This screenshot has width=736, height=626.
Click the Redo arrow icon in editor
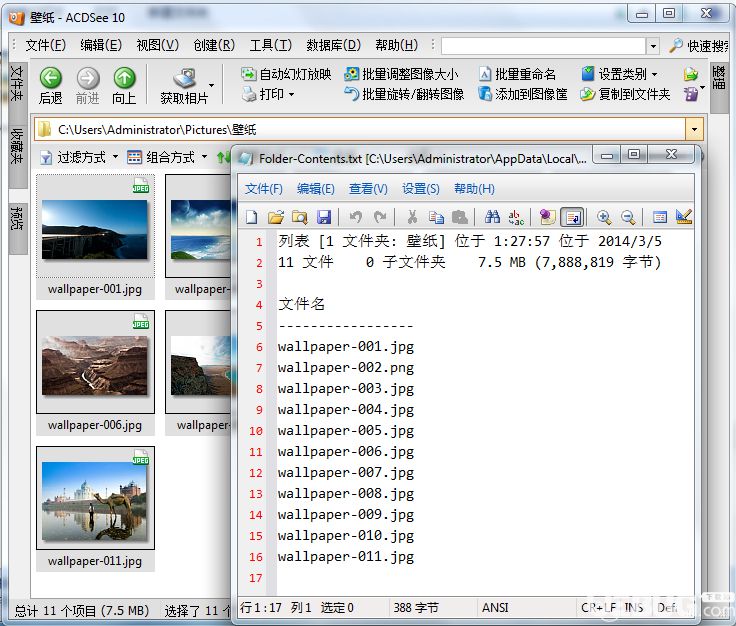[x=380, y=217]
